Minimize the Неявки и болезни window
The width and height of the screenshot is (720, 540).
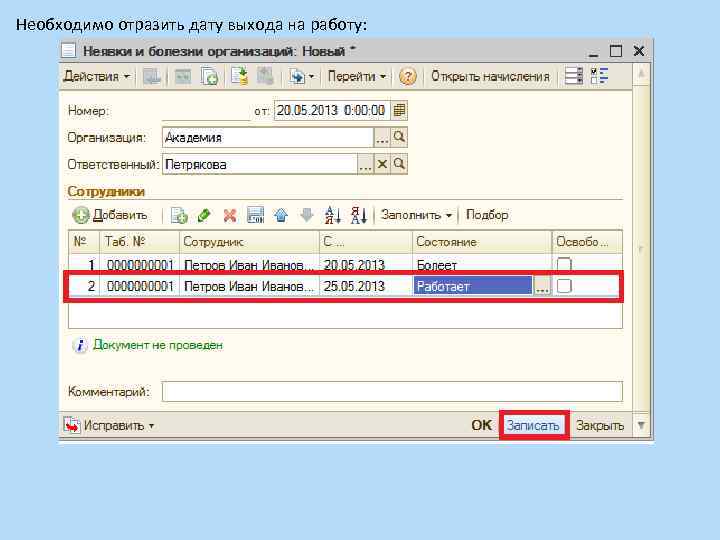coord(594,52)
